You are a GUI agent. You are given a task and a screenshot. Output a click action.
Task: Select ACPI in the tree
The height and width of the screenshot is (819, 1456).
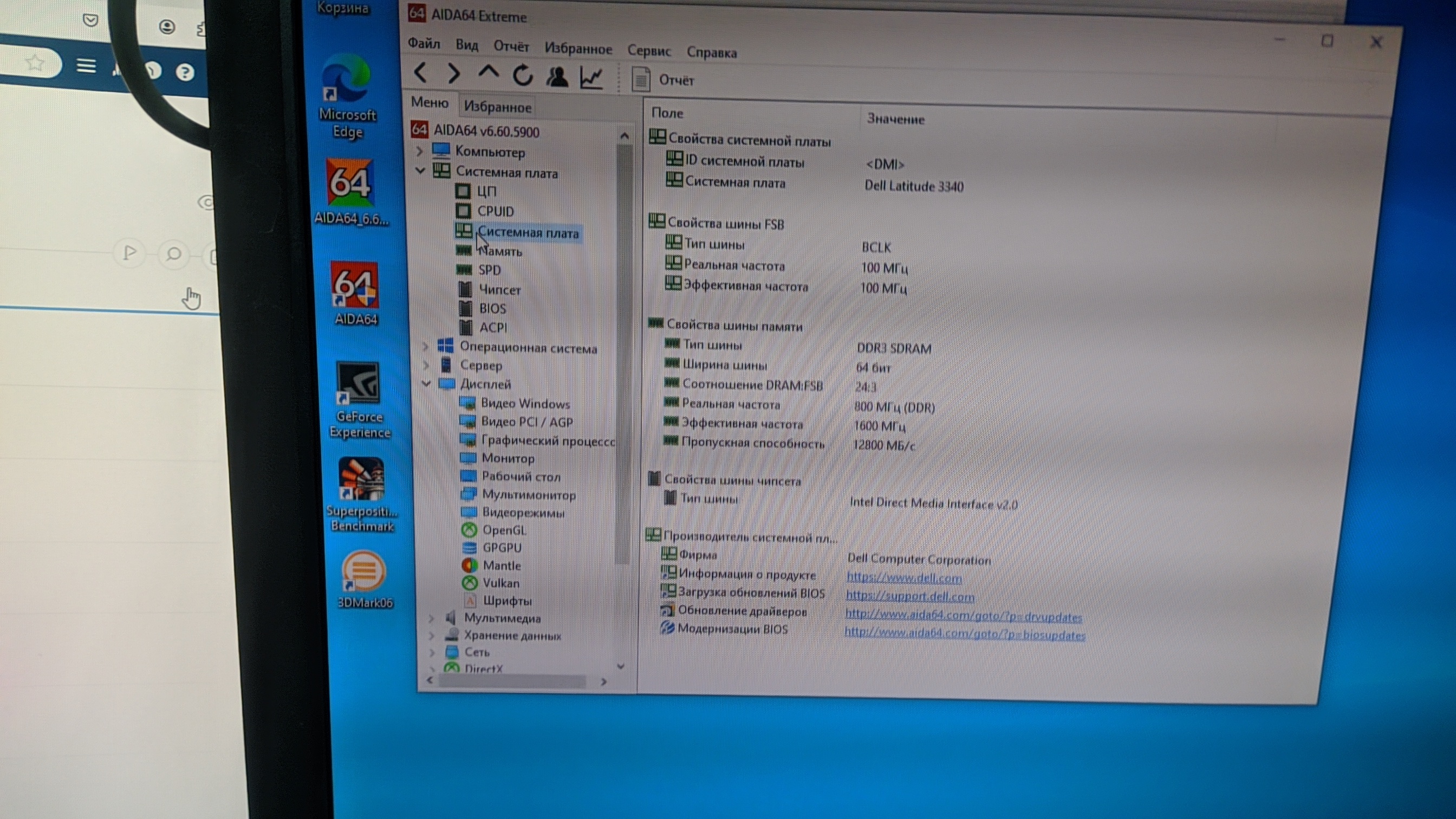click(x=483, y=327)
